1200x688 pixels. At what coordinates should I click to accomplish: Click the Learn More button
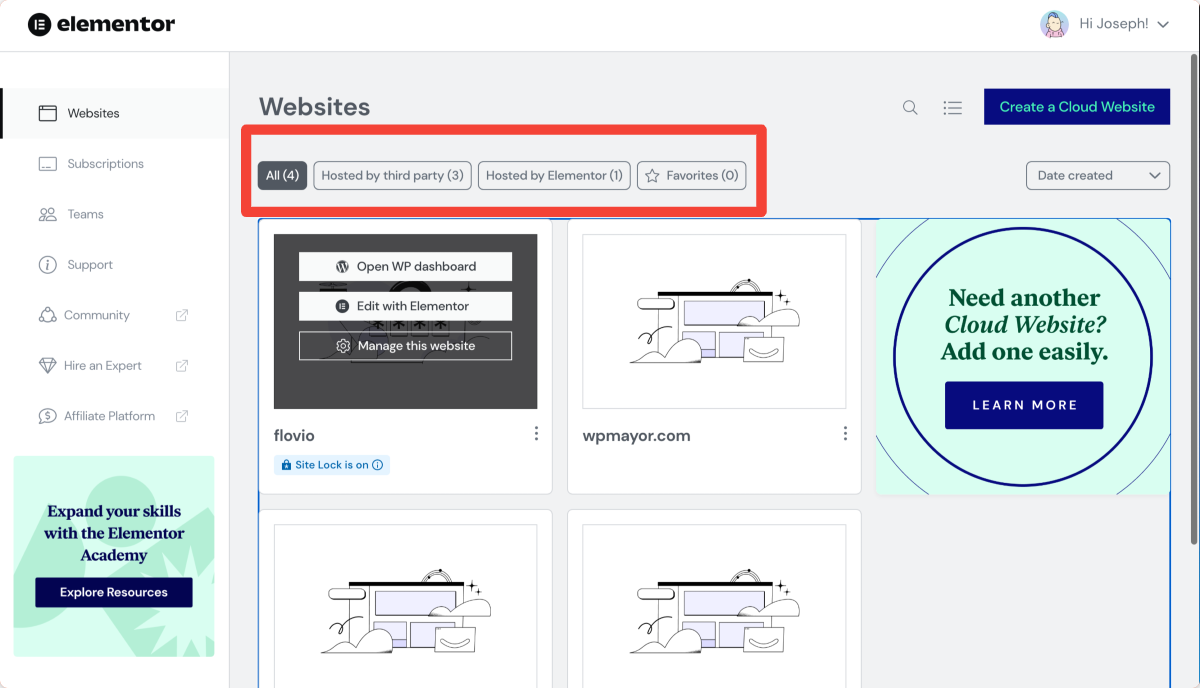click(x=1024, y=405)
